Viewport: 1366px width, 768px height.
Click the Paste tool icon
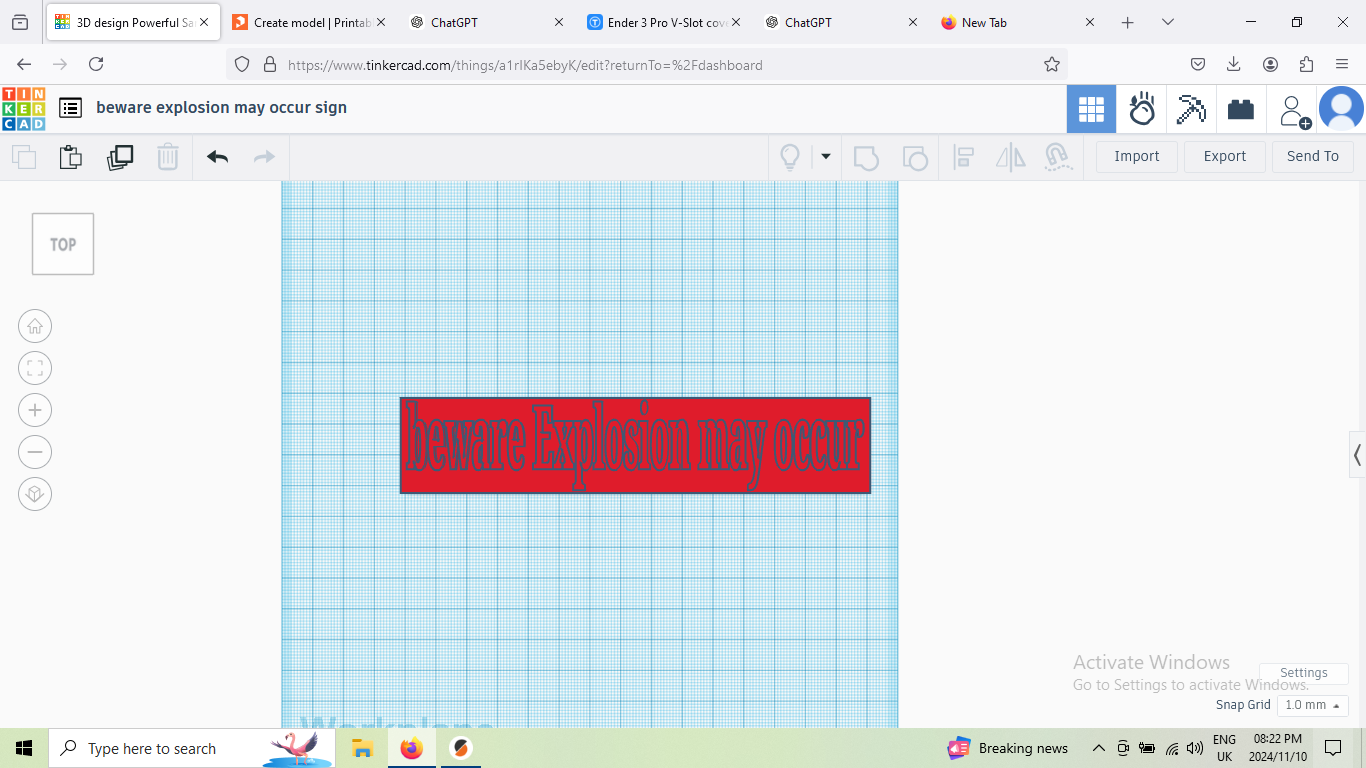click(70, 157)
